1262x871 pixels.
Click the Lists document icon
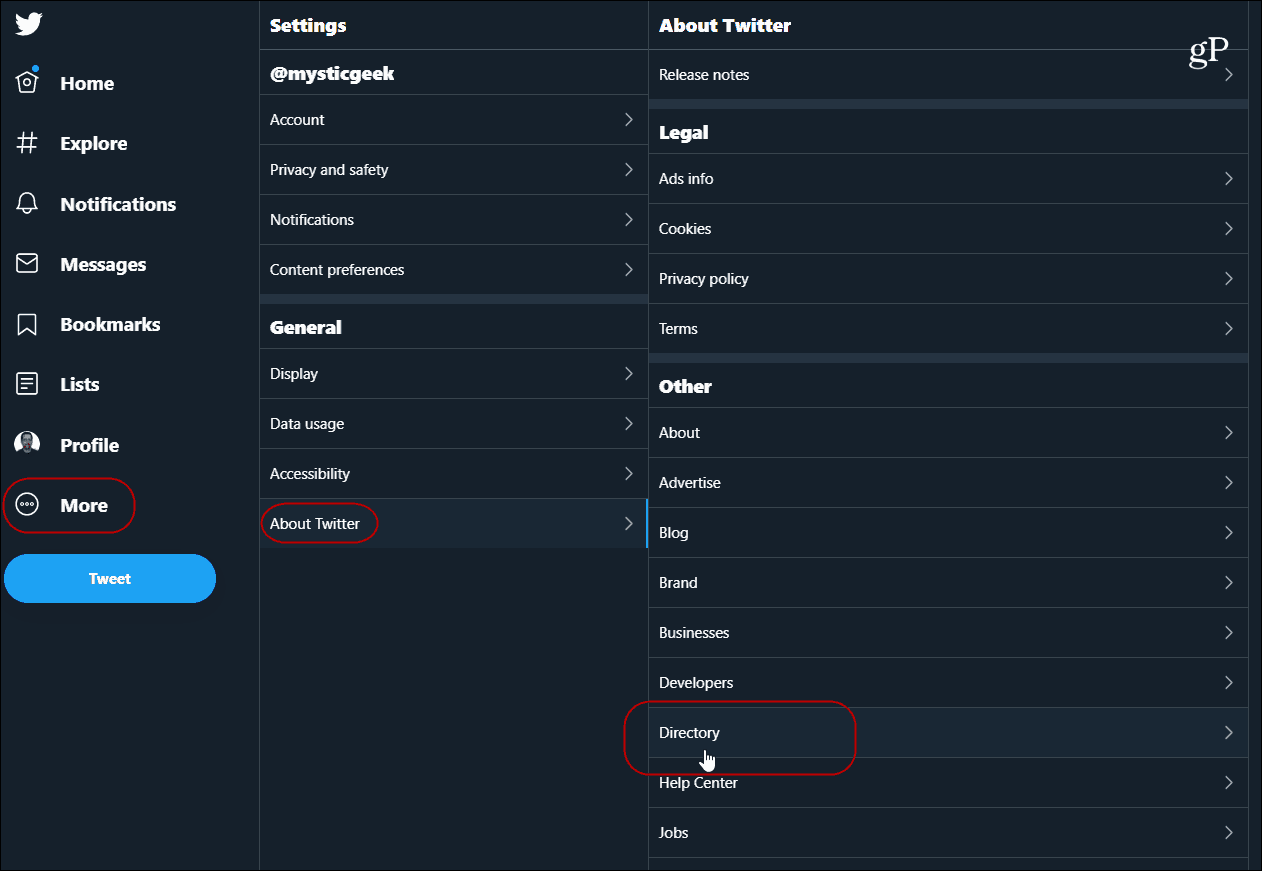(x=27, y=384)
